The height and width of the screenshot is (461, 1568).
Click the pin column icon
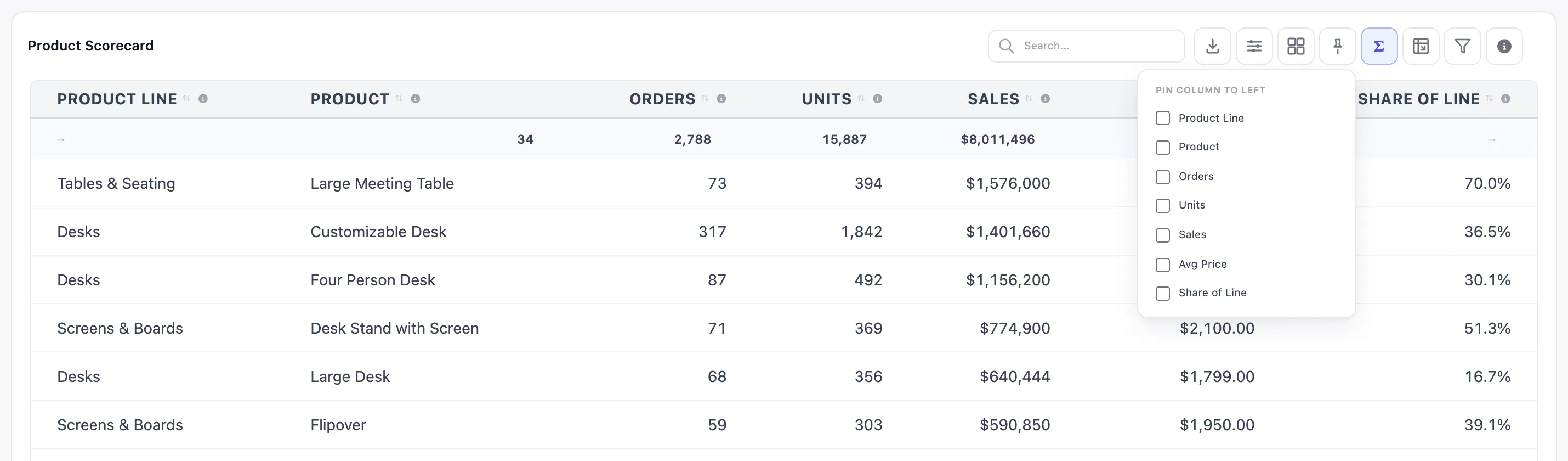(1337, 46)
